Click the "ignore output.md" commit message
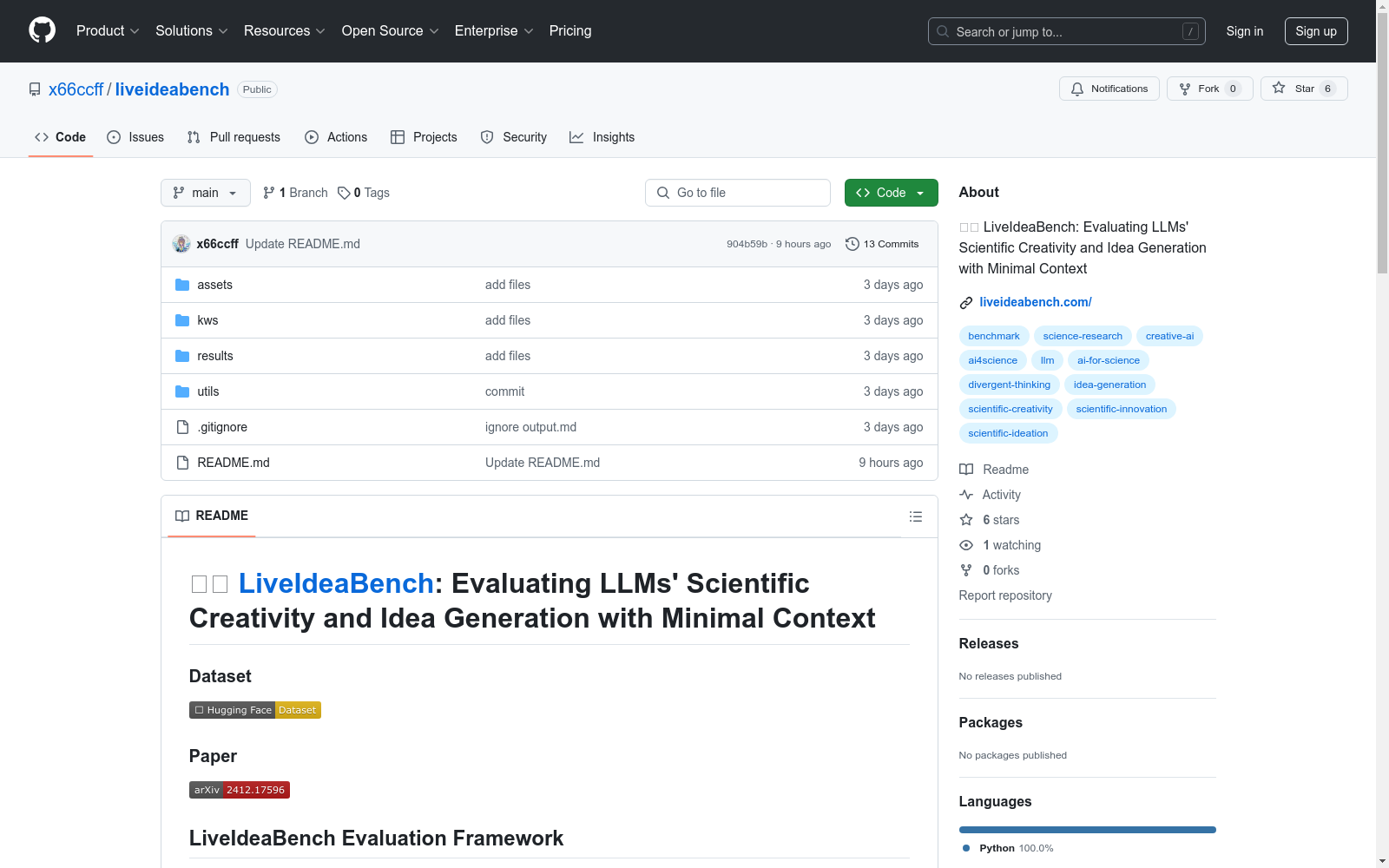The height and width of the screenshot is (868, 1389). pos(530,427)
